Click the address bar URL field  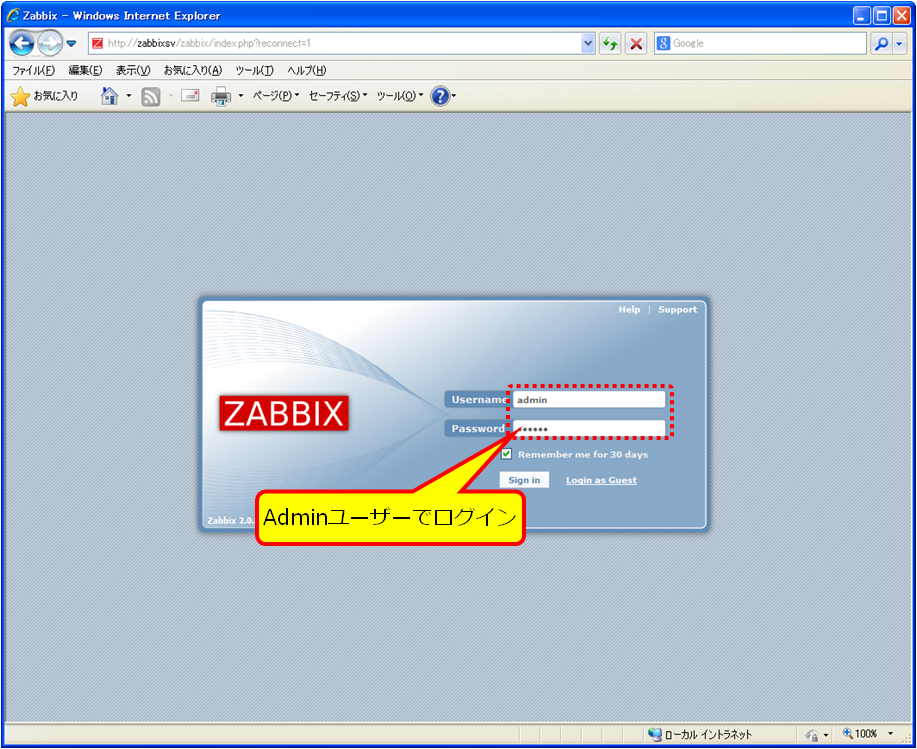click(x=335, y=43)
